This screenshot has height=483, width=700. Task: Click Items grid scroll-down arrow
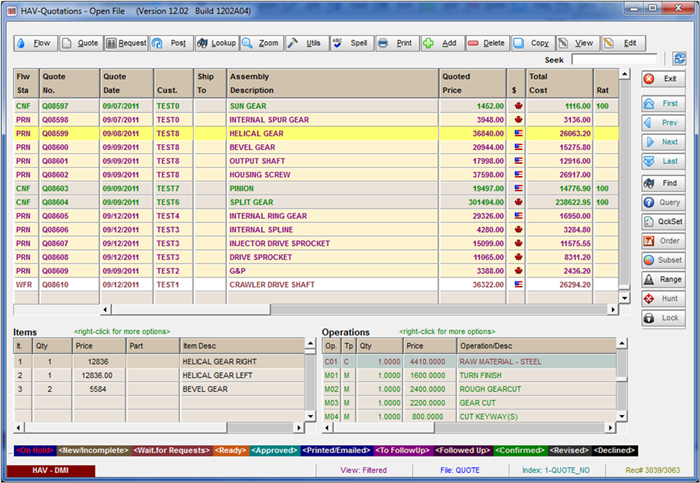[x=311, y=416]
